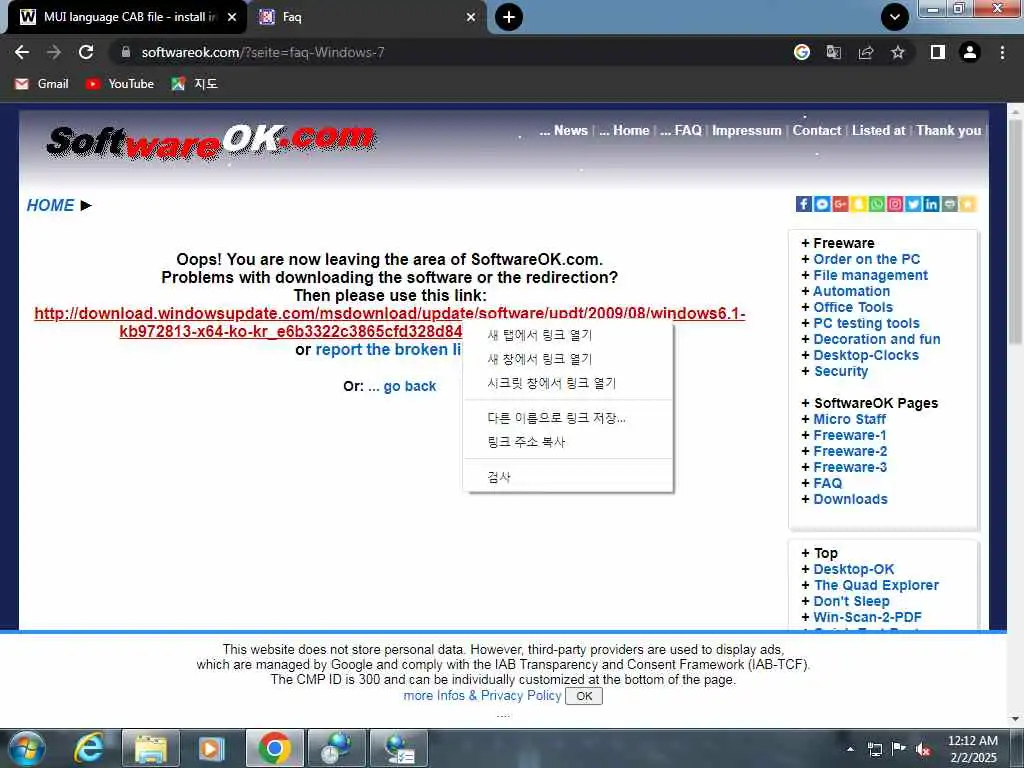Open Chrome three-dot menu
This screenshot has height=768, width=1024.
click(1002, 52)
